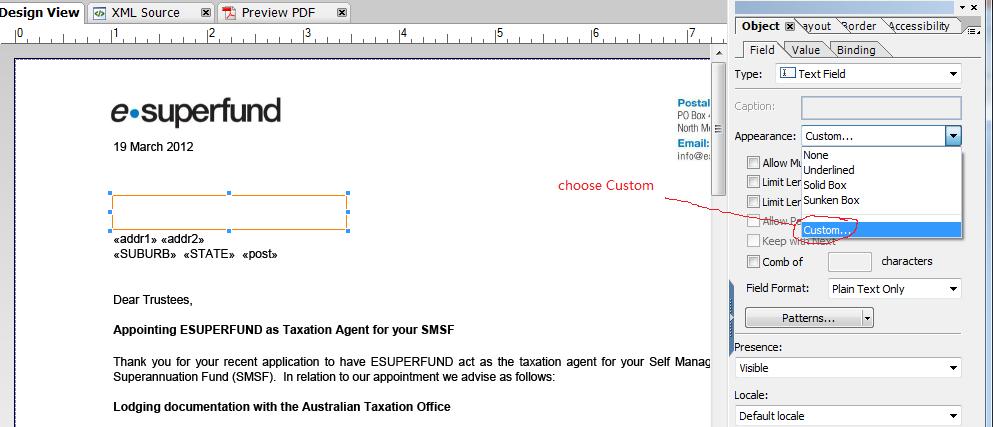This screenshot has height=427, width=993.
Task: Choose None in Appearance list
Action: [882, 155]
